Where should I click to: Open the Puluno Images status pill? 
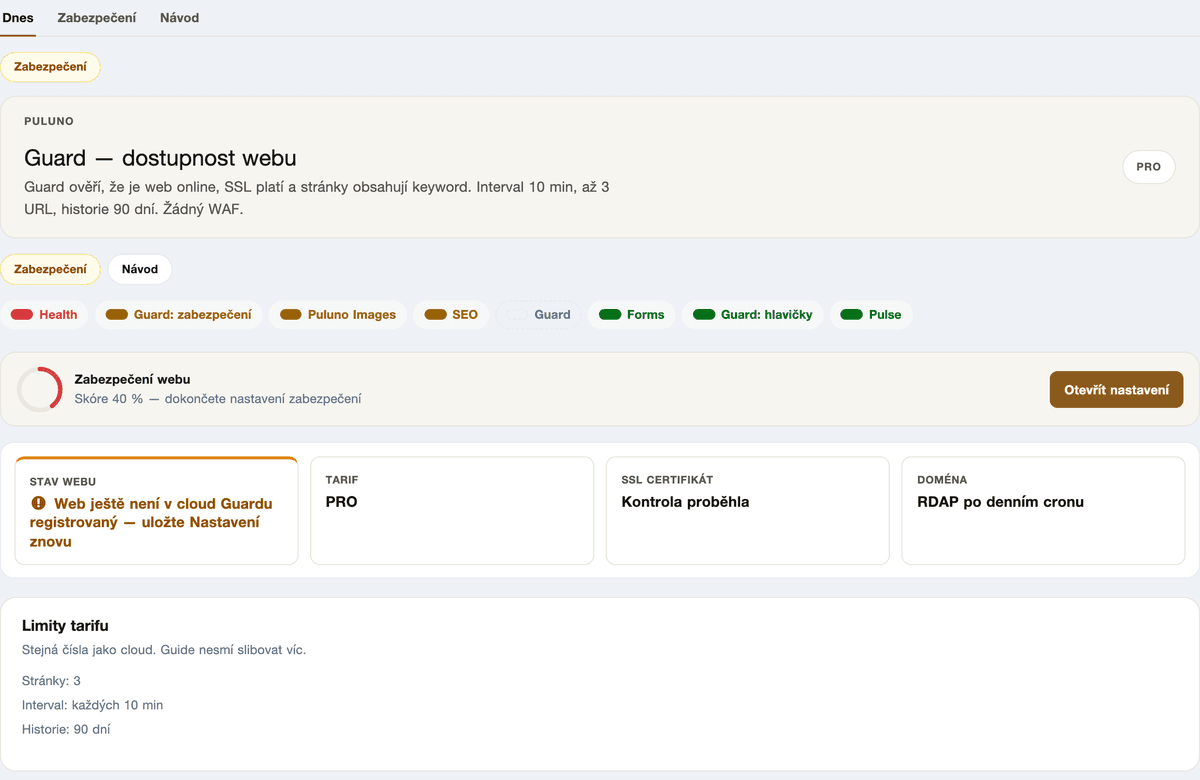(338, 315)
